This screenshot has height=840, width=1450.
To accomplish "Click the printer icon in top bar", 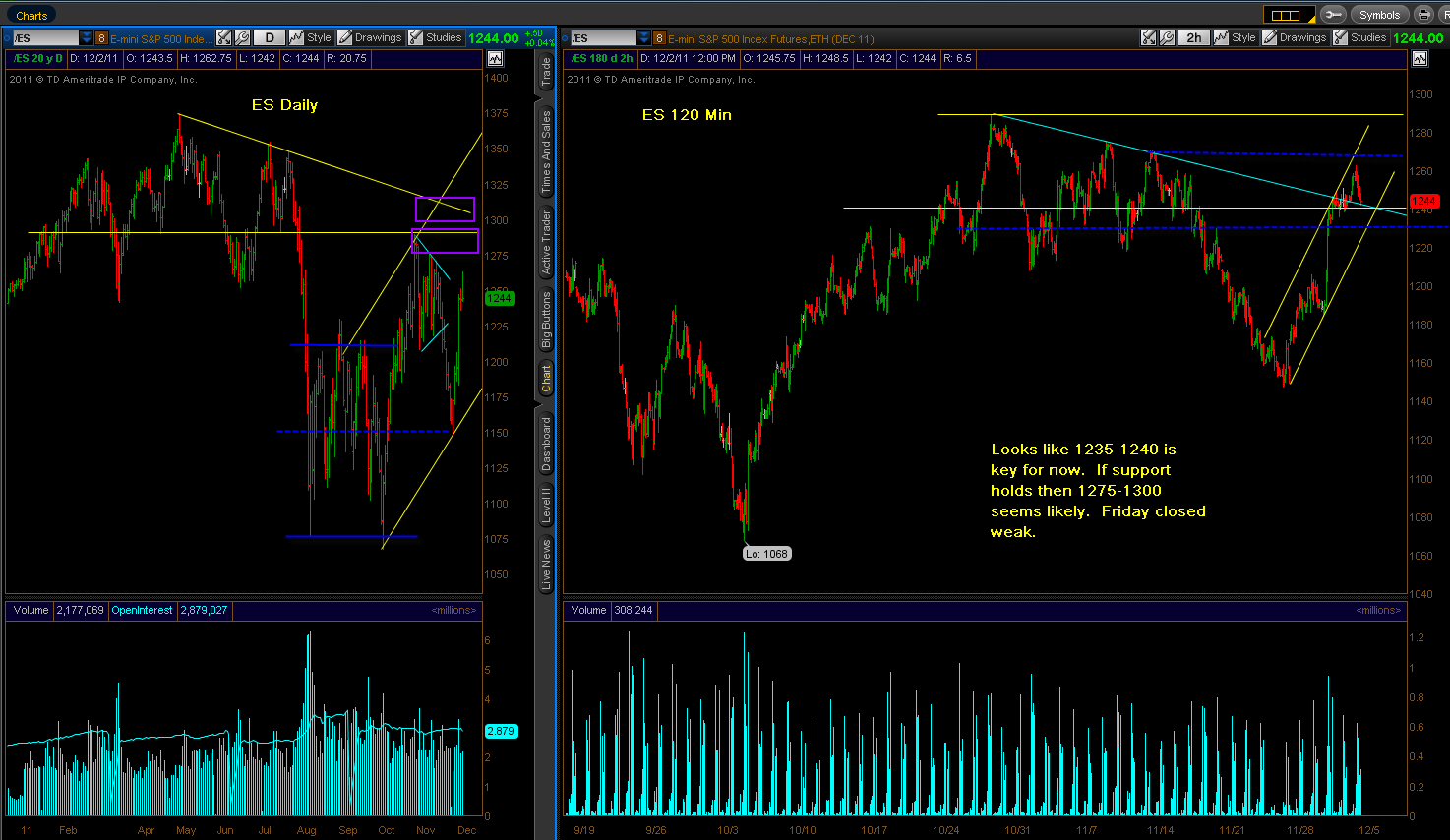I will (x=1423, y=15).
